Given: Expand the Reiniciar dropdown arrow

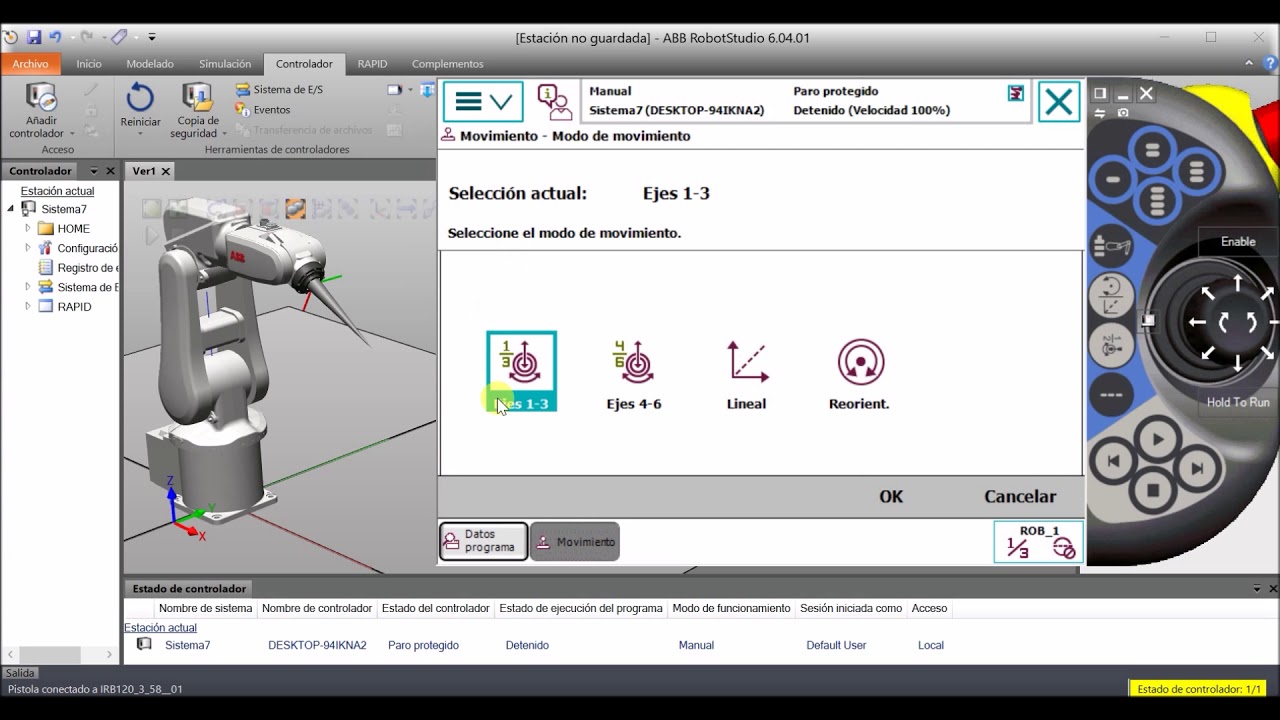Looking at the screenshot, I should coord(140,134).
